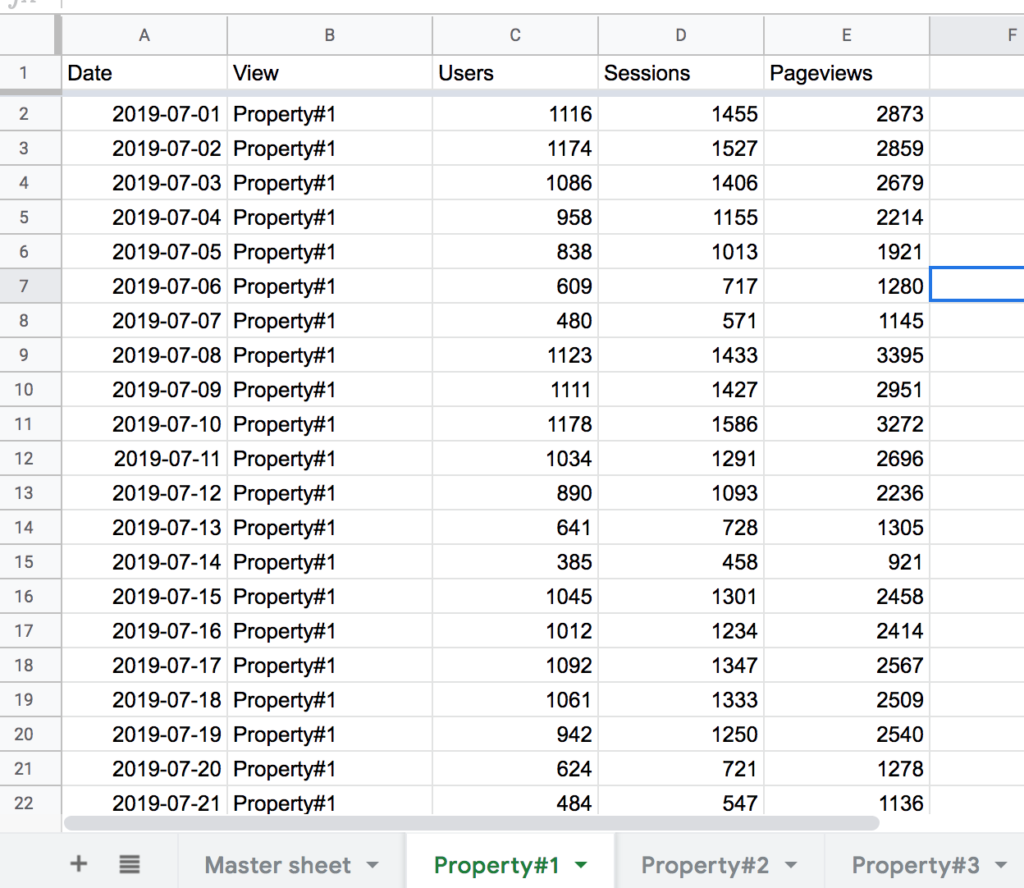Select the Pageviews header cell
The width and height of the screenshot is (1024, 888).
pos(846,73)
